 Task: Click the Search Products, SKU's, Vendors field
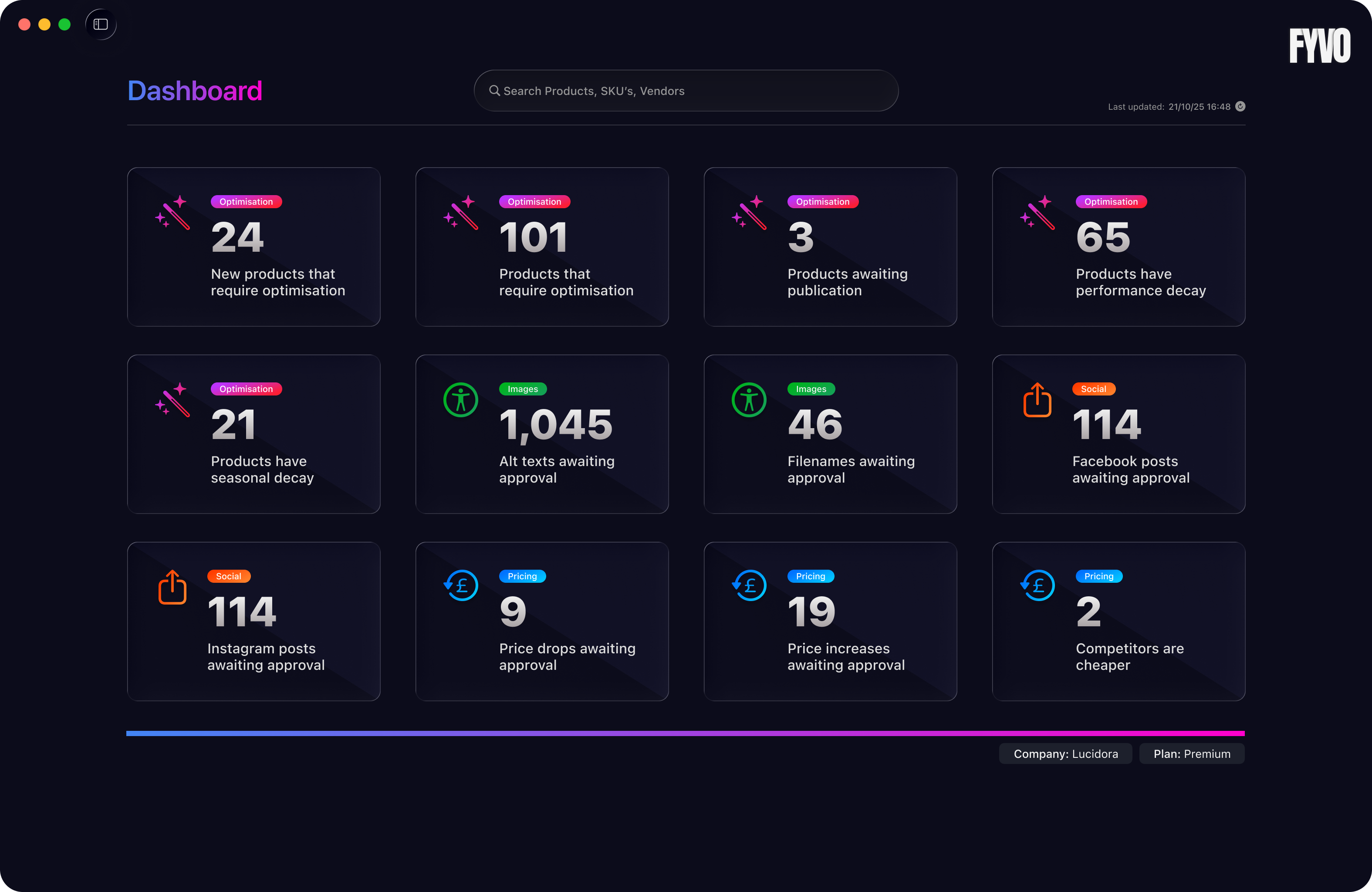(686, 91)
